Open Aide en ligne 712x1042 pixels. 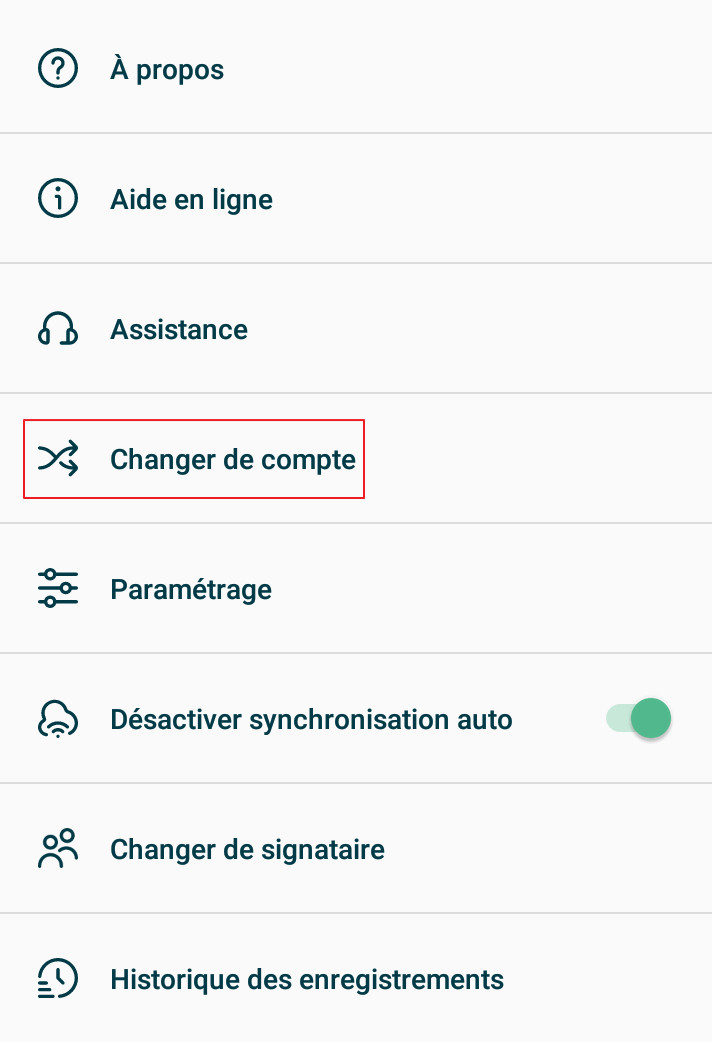191,200
